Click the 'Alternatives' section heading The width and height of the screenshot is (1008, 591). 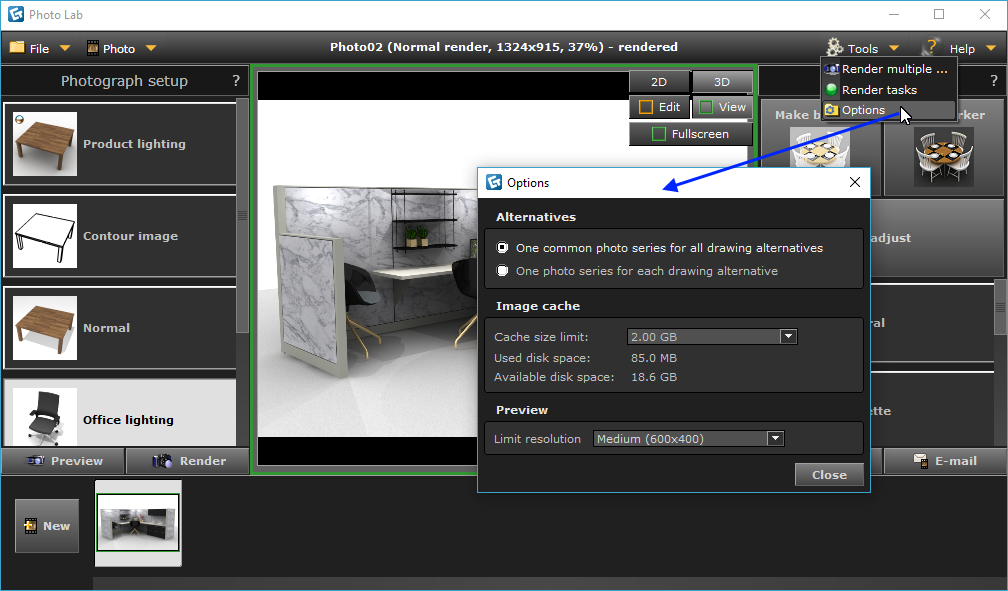tap(536, 217)
